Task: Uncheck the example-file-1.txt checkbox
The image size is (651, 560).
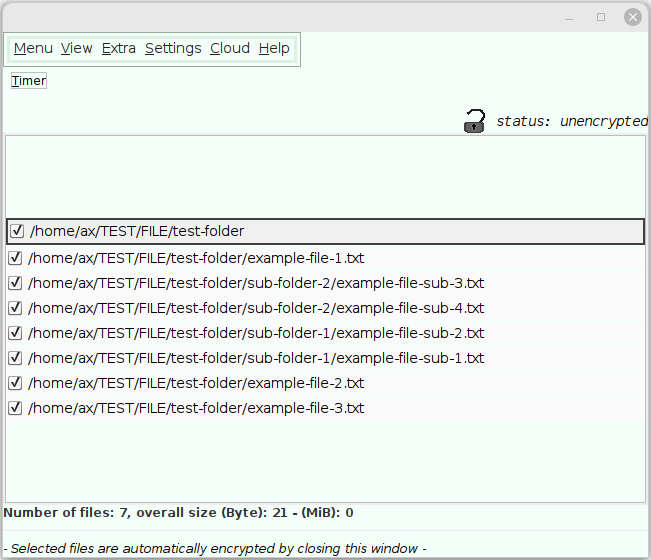Action: coord(15,258)
